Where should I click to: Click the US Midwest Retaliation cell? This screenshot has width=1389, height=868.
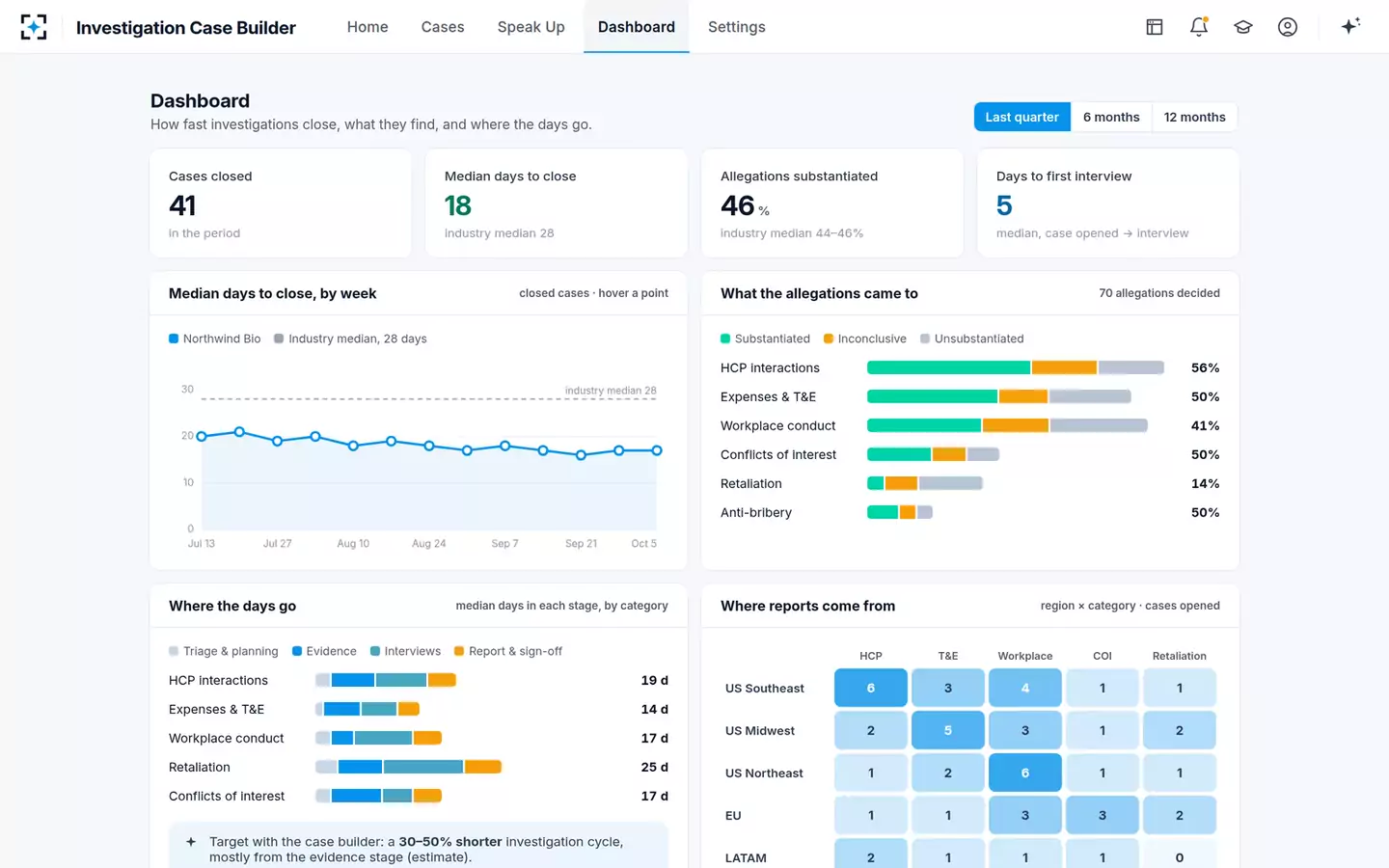[1180, 730]
